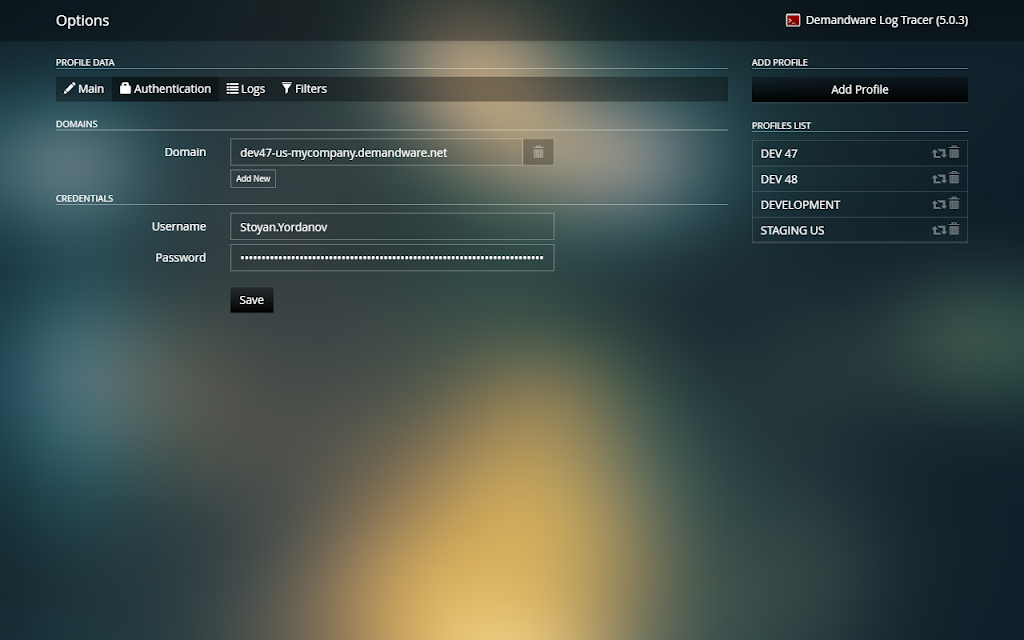The width and height of the screenshot is (1024, 640).
Task: Duplicate the DEVELOPMENT profile
Action: click(x=939, y=204)
